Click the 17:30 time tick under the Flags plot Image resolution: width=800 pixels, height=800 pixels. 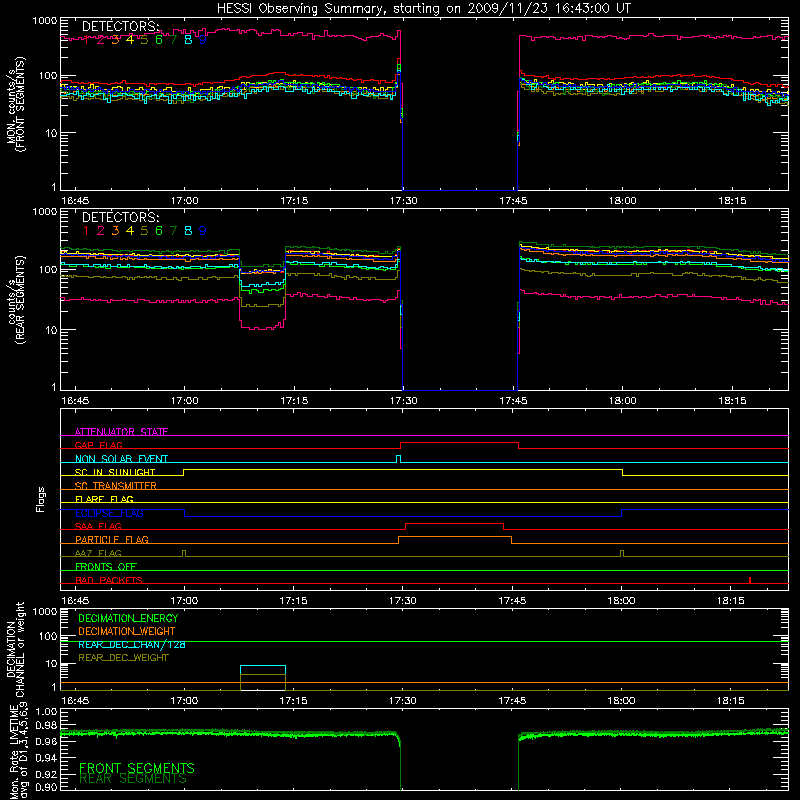click(x=403, y=601)
